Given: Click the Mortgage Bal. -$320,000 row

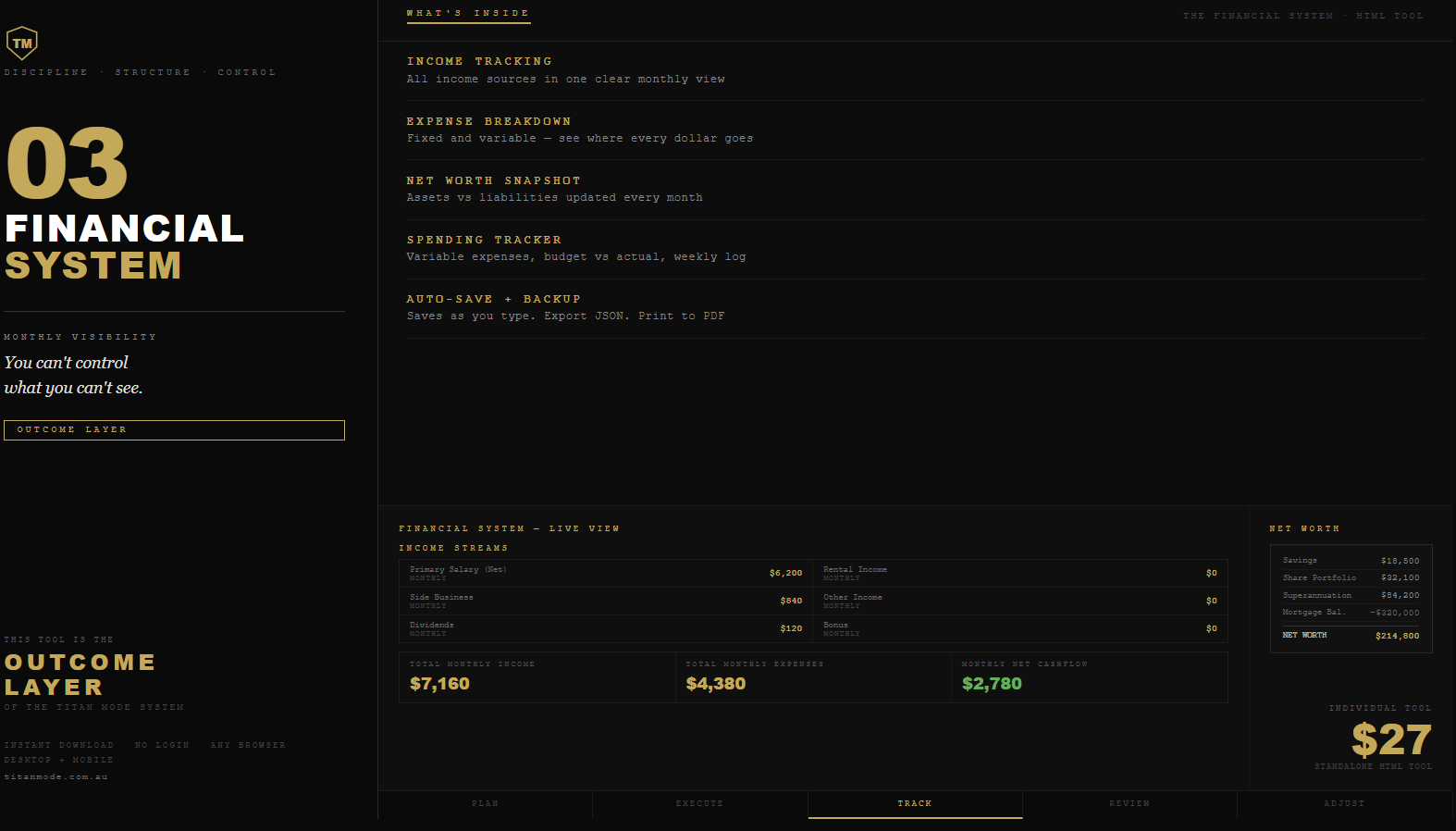Looking at the screenshot, I should point(1351,613).
